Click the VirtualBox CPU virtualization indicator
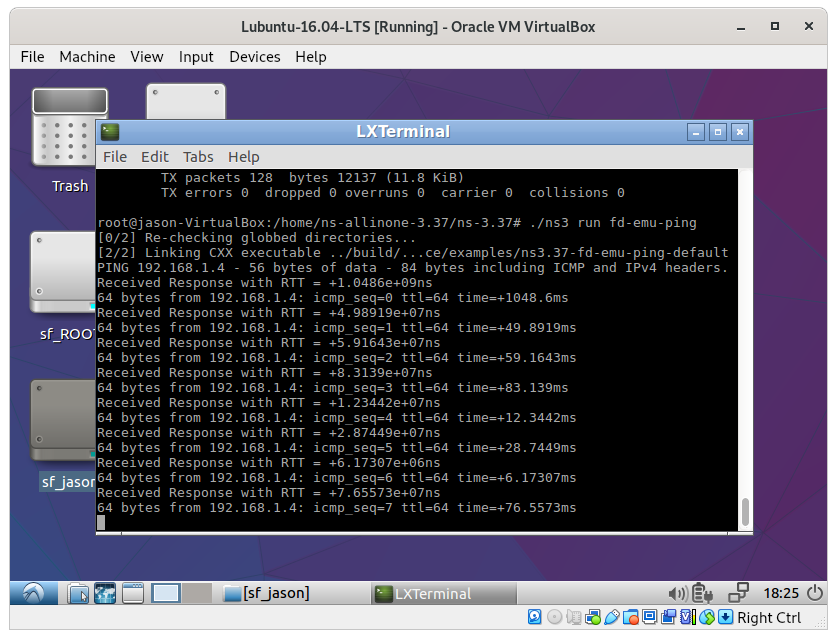 tap(688, 617)
